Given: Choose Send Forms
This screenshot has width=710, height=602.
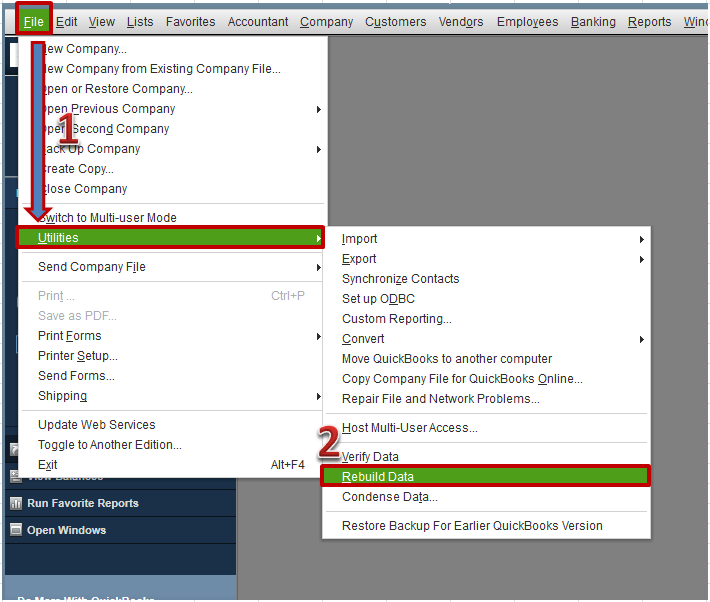Looking at the screenshot, I should pyautogui.click(x=77, y=376).
